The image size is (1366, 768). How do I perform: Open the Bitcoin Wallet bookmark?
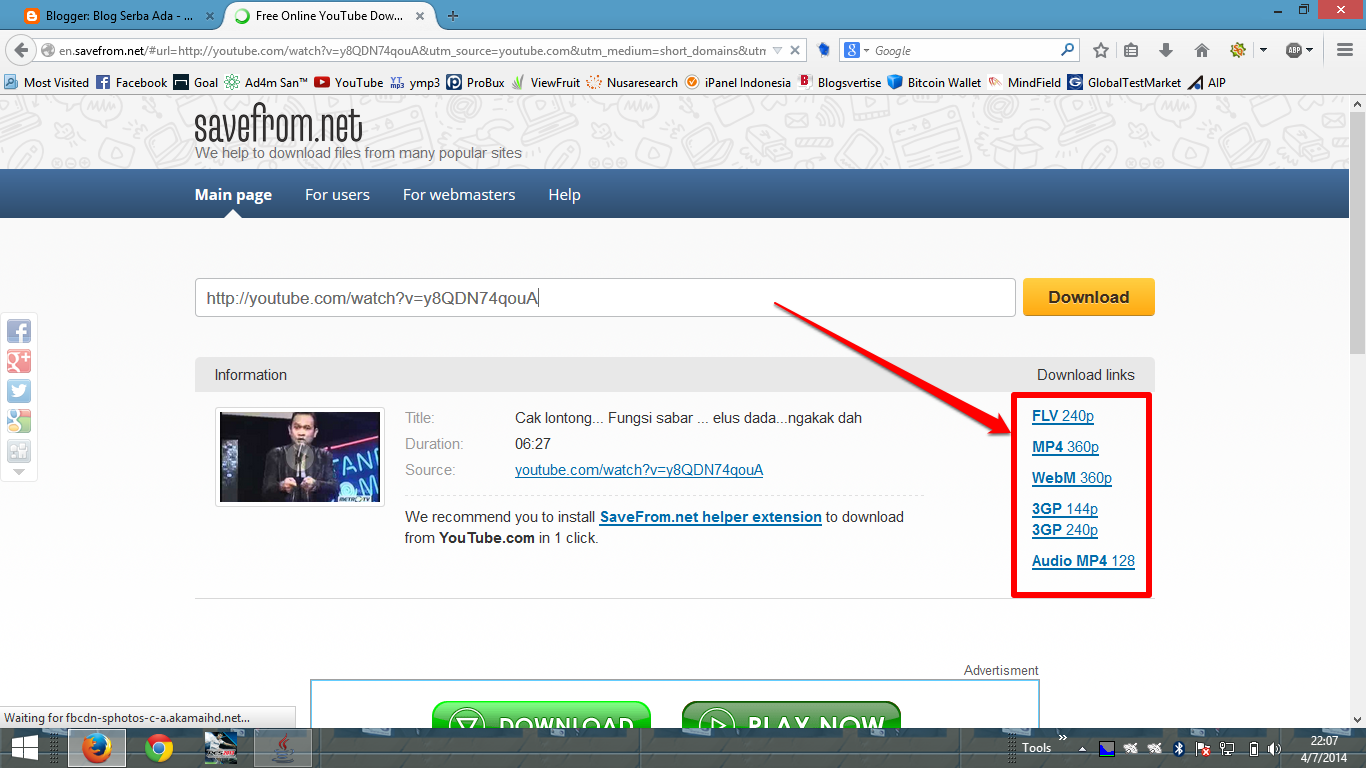point(935,83)
